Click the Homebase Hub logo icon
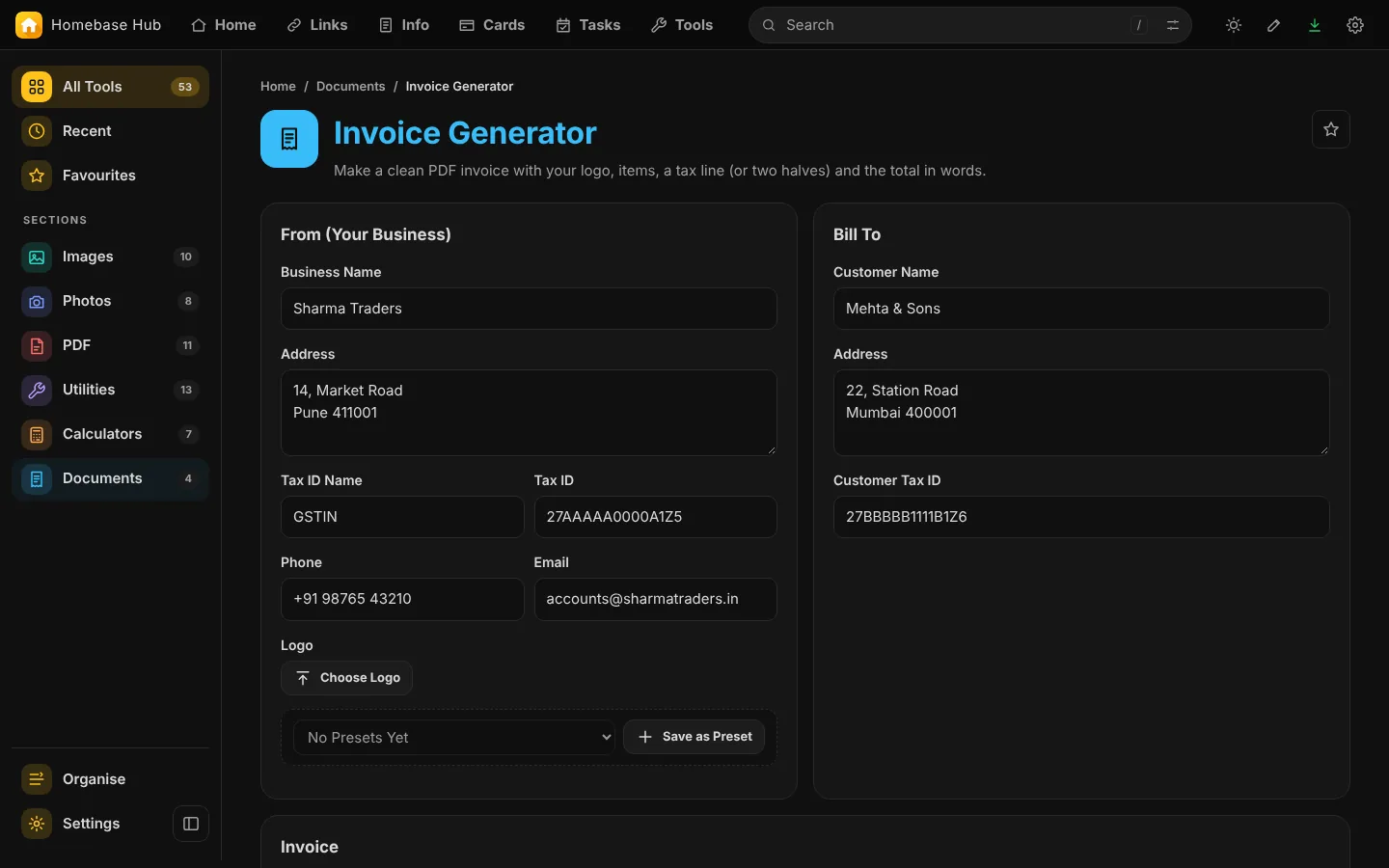This screenshot has width=1389, height=868. tap(29, 25)
